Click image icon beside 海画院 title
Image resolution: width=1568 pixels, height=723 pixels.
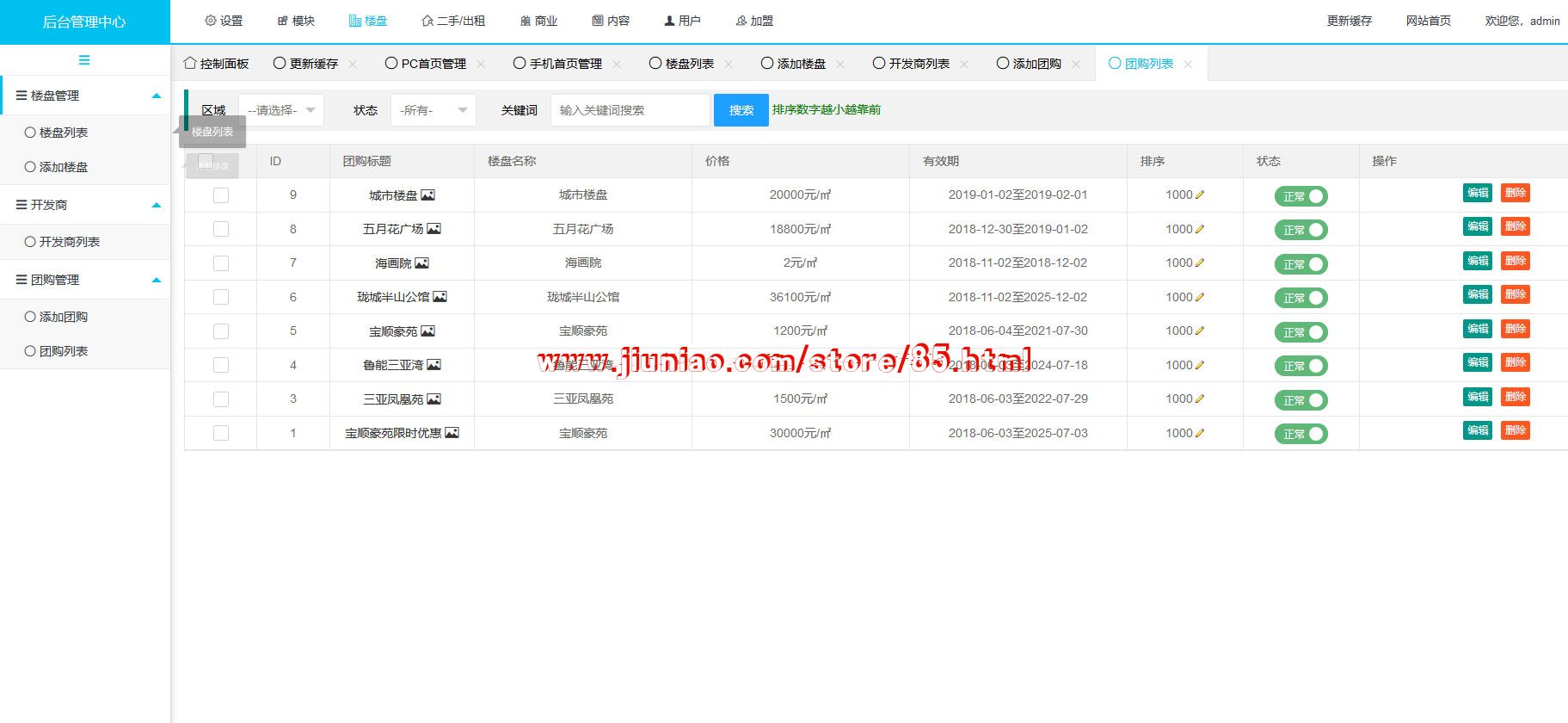421,263
